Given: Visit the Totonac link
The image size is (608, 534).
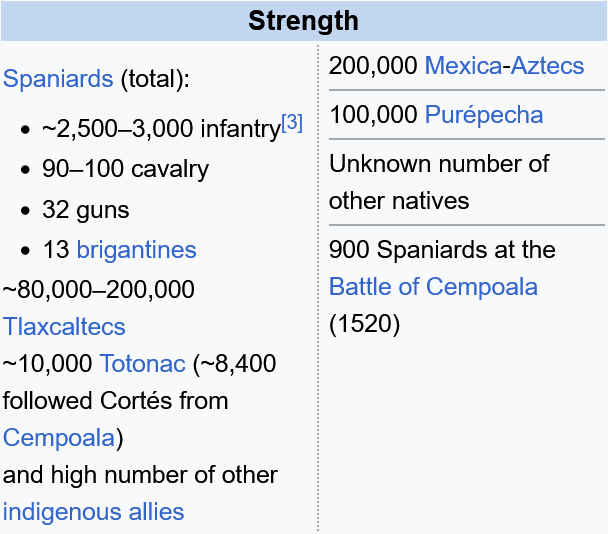Looking at the screenshot, I should coord(143,363).
